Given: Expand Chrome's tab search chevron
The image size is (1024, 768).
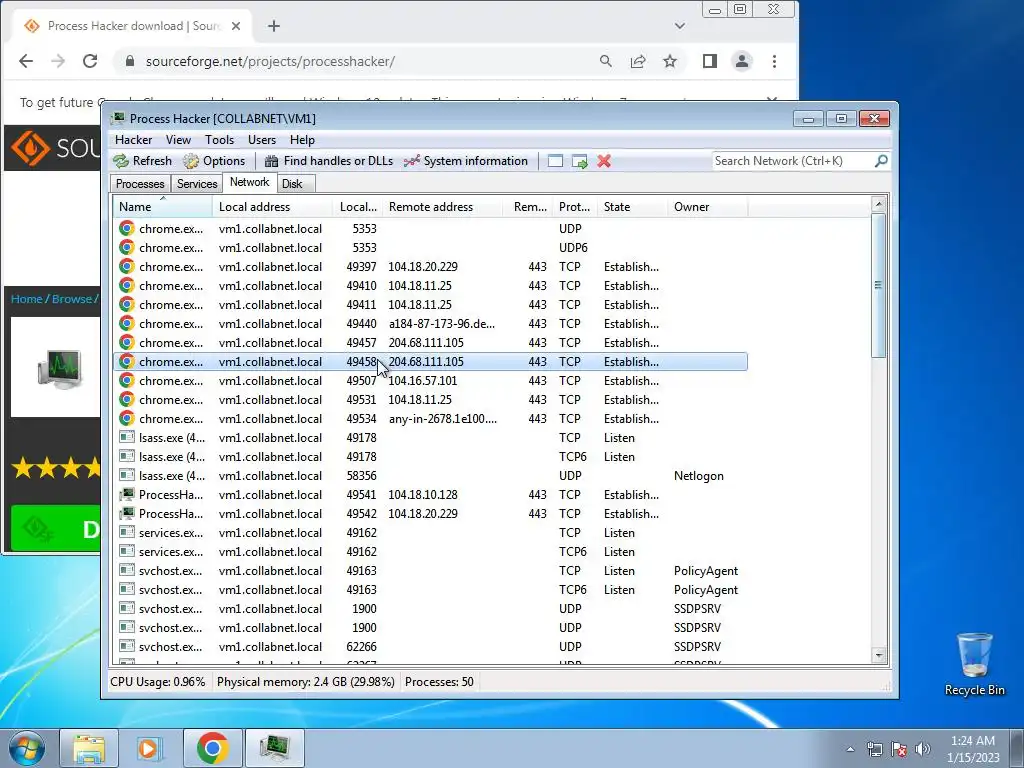Looking at the screenshot, I should [x=680, y=26].
